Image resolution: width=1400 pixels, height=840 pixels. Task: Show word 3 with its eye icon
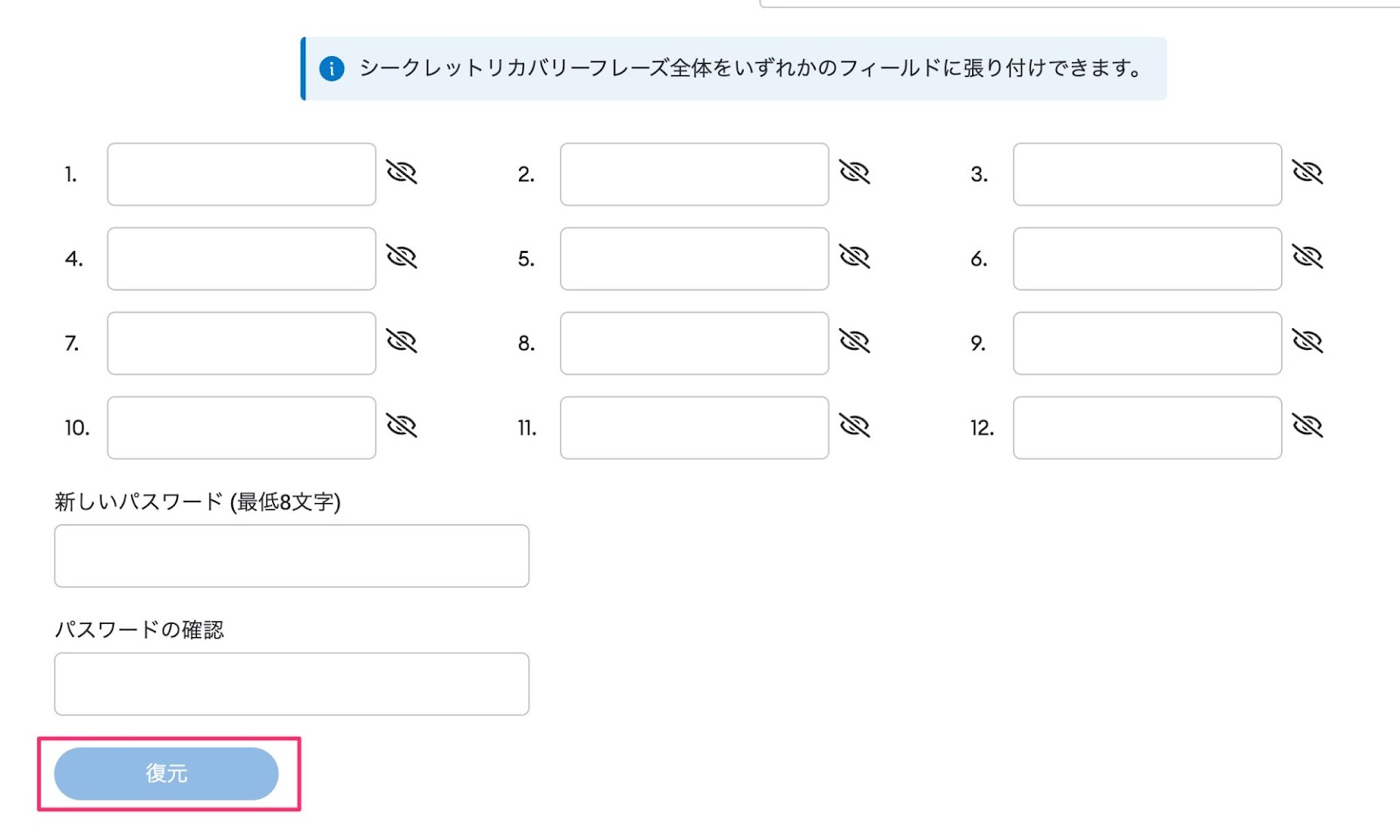tap(1308, 172)
